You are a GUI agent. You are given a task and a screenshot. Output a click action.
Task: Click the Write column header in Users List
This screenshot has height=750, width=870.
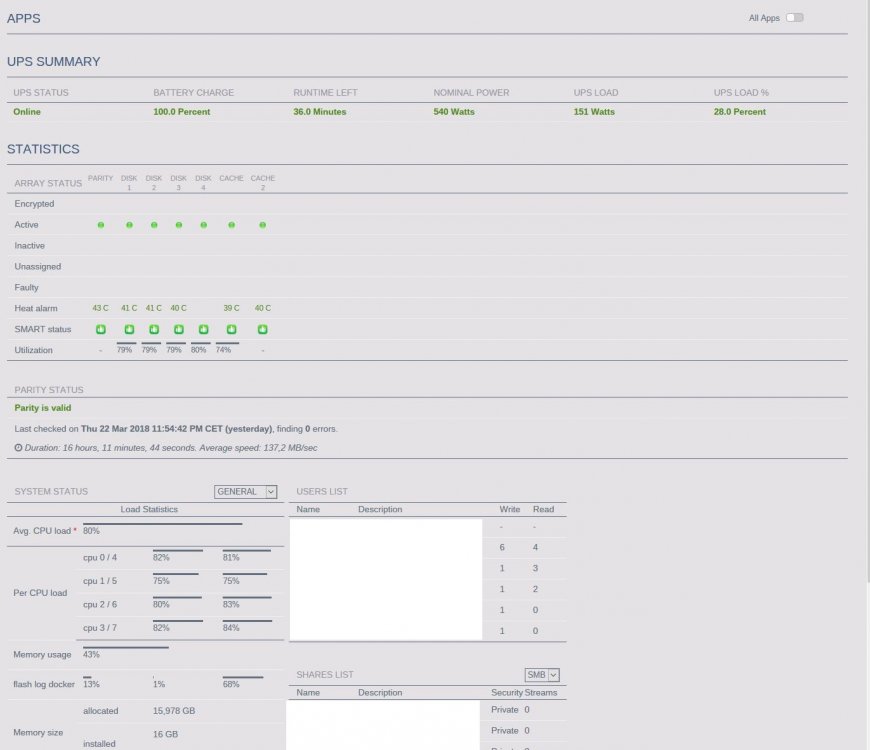[509, 509]
